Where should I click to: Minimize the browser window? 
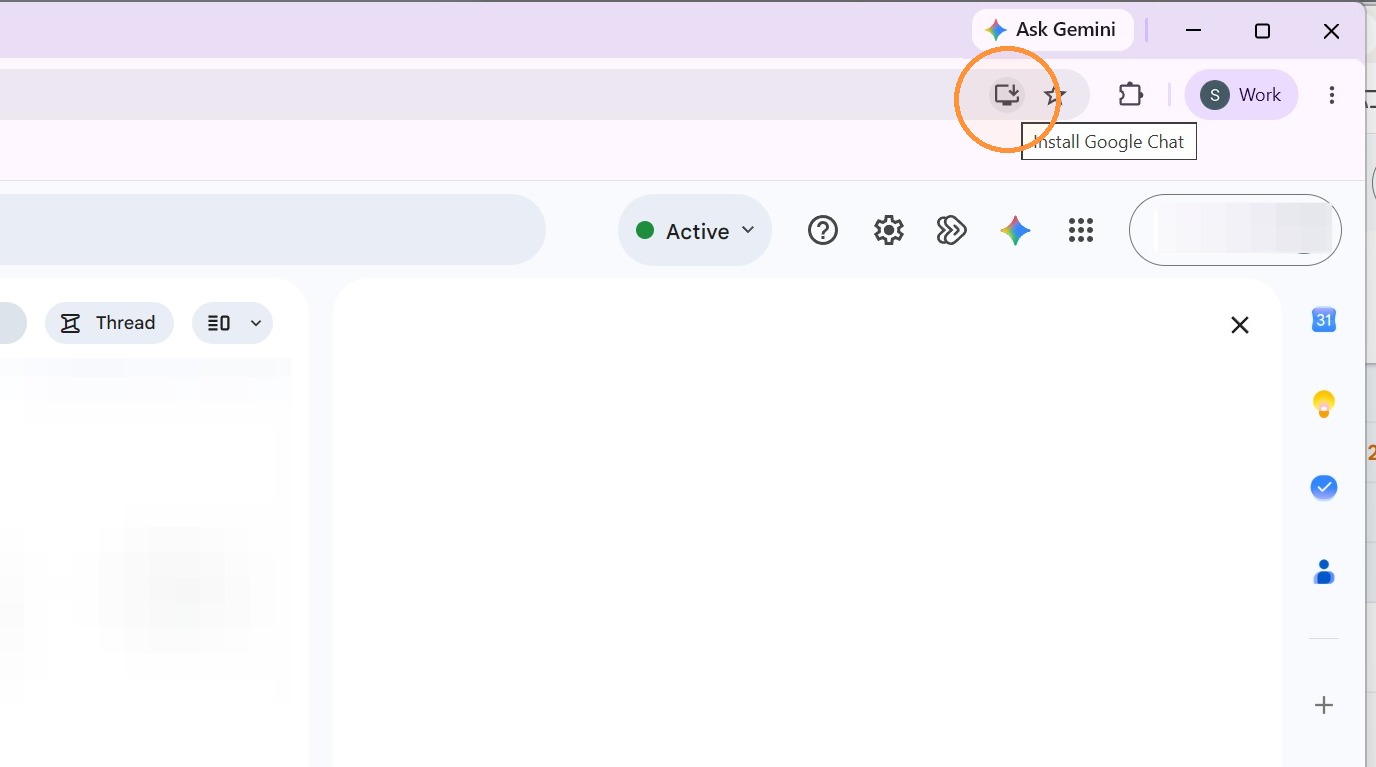click(x=1193, y=31)
